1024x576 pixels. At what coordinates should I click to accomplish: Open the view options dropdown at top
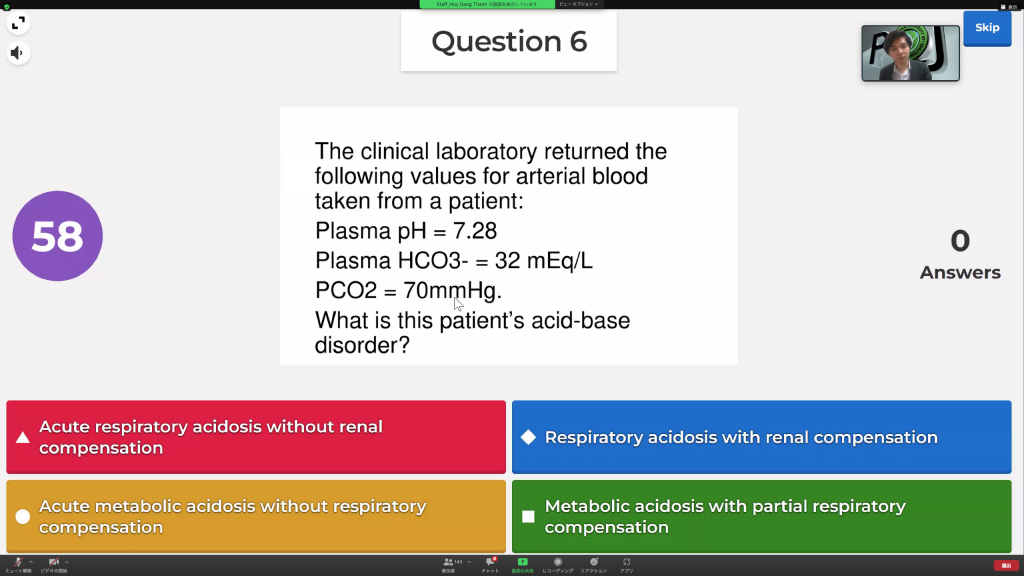coord(580,4)
